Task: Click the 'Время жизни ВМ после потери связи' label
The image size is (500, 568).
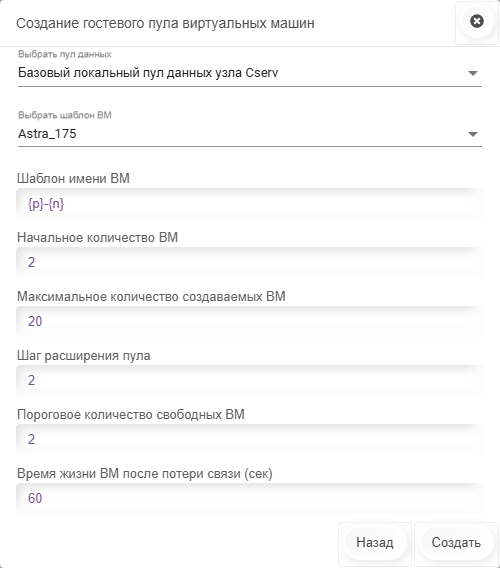Action: click(129, 474)
